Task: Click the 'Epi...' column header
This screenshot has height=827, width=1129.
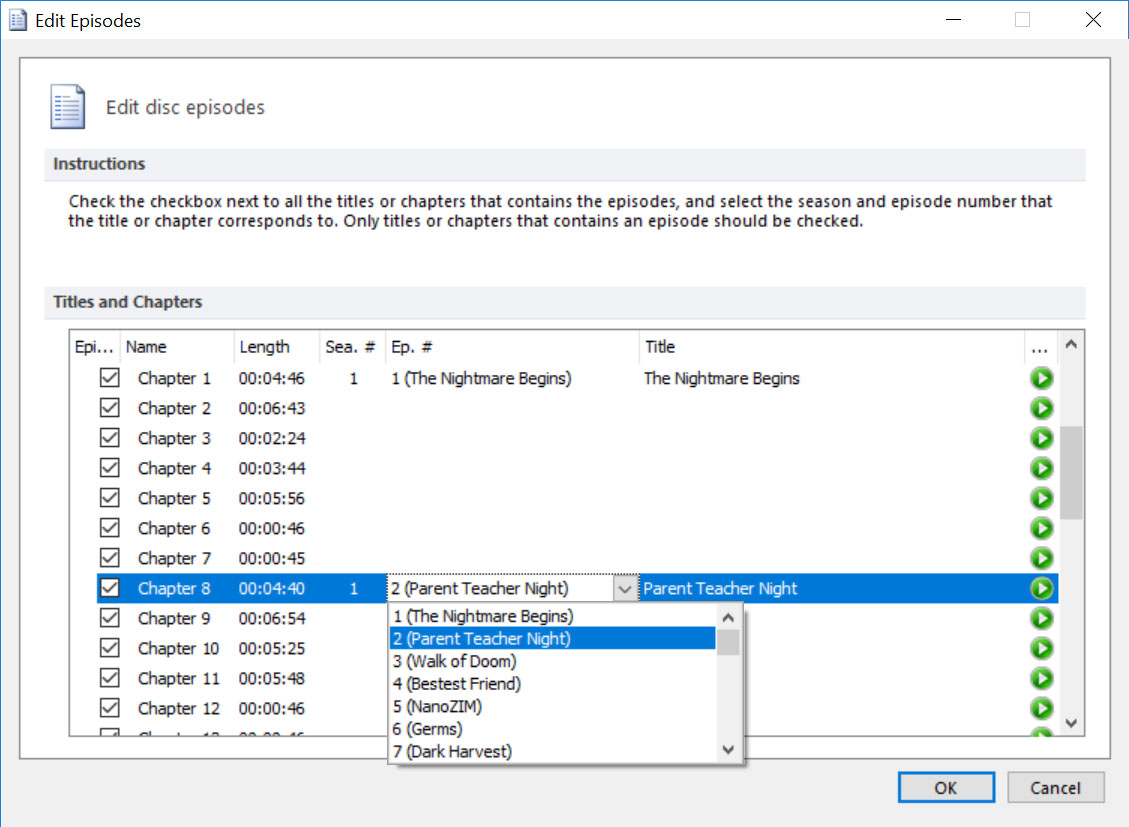Action: tap(95, 347)
